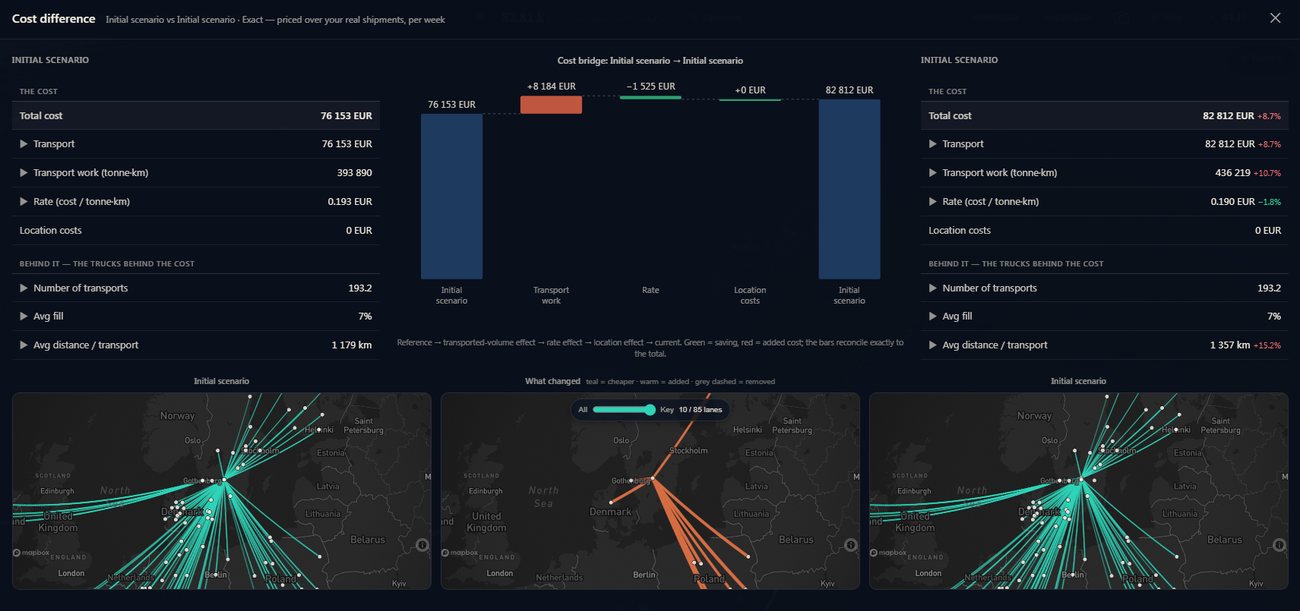Select the Total cost row showing 82 812 EUR

1105,116
